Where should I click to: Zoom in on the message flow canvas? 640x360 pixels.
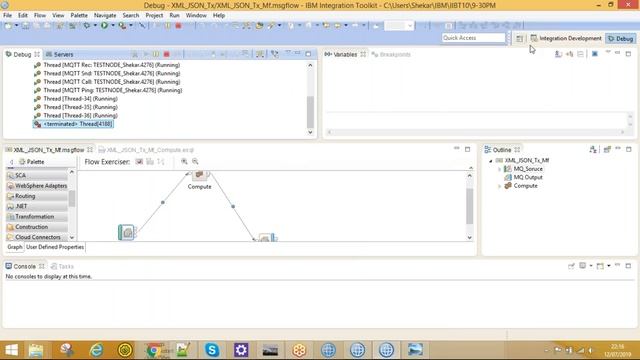184,162
